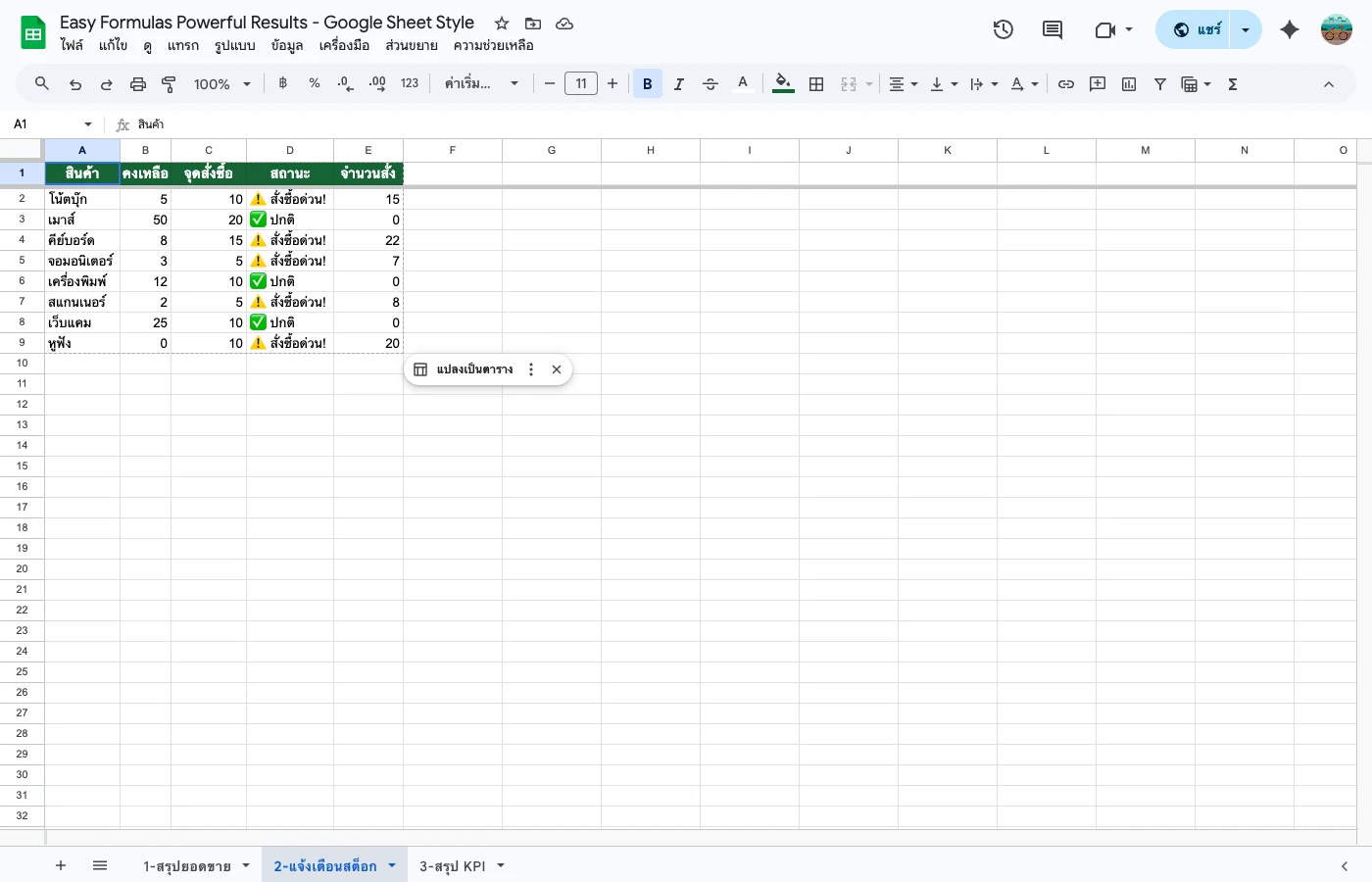Switch to the 1-สรุปยอดขาย sheet tab

pos(193,865)
